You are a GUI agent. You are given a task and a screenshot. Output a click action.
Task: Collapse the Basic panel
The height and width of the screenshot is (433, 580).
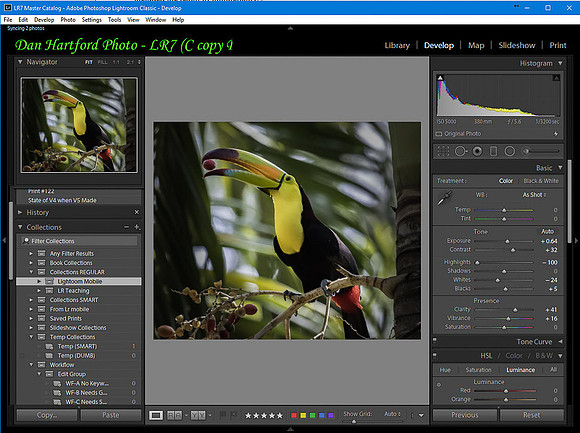[560, 168]
